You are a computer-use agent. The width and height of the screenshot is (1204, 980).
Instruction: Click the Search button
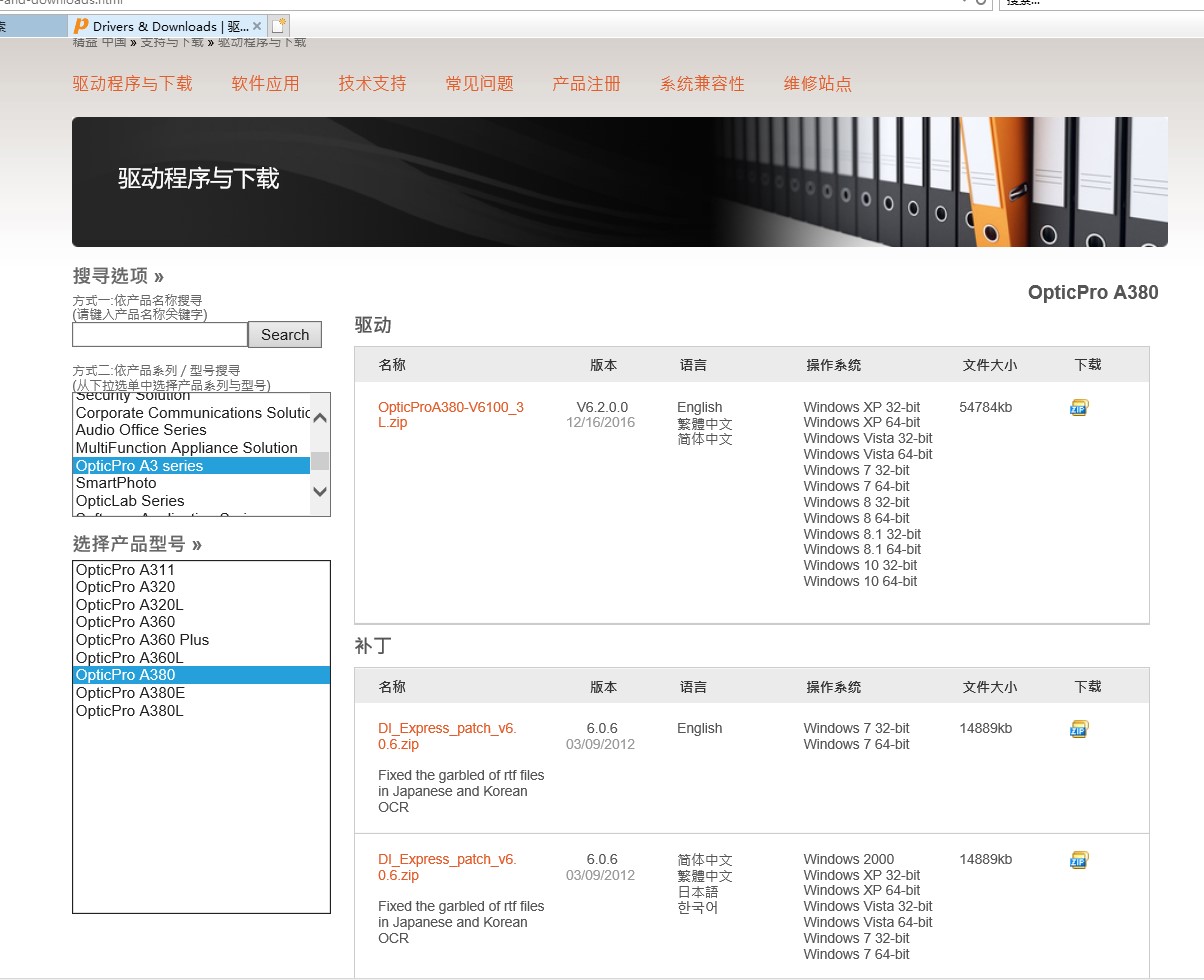click(285, 335)
